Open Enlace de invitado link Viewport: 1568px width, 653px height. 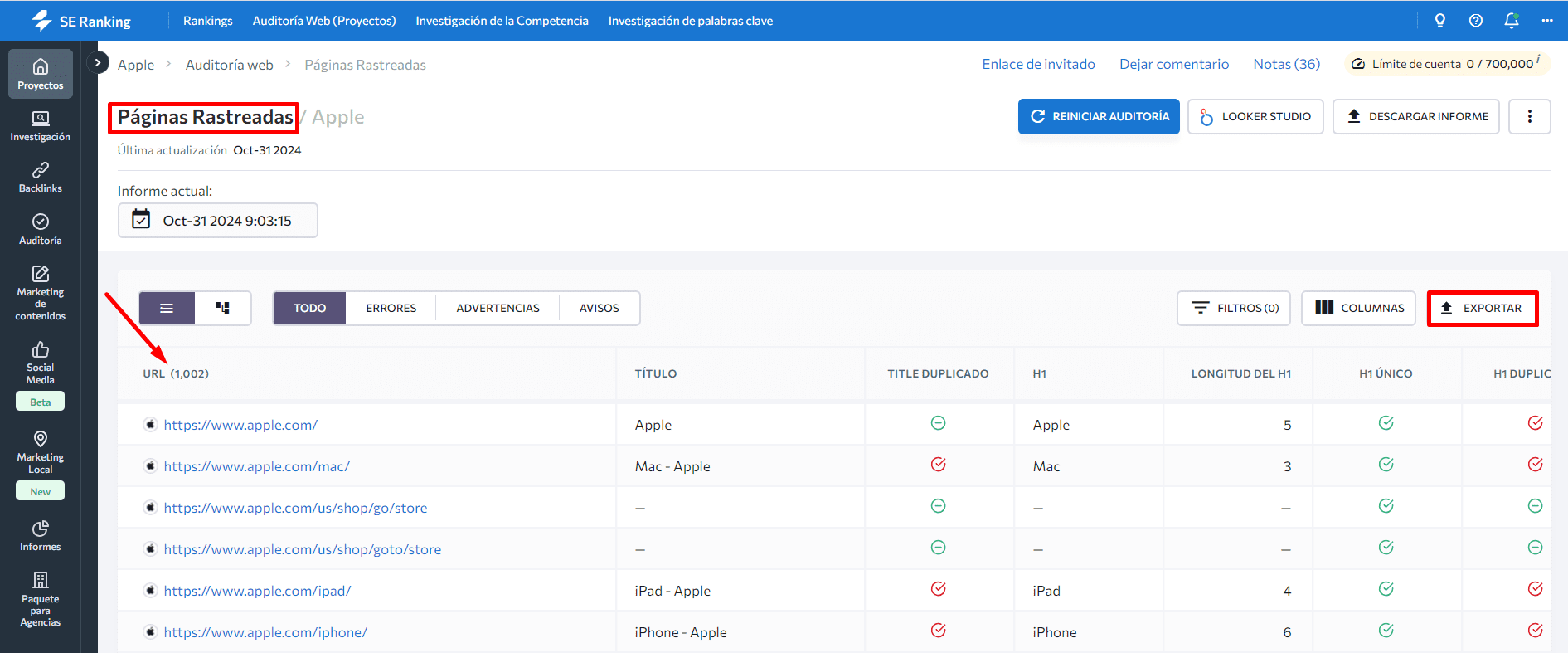(1039, 64)
